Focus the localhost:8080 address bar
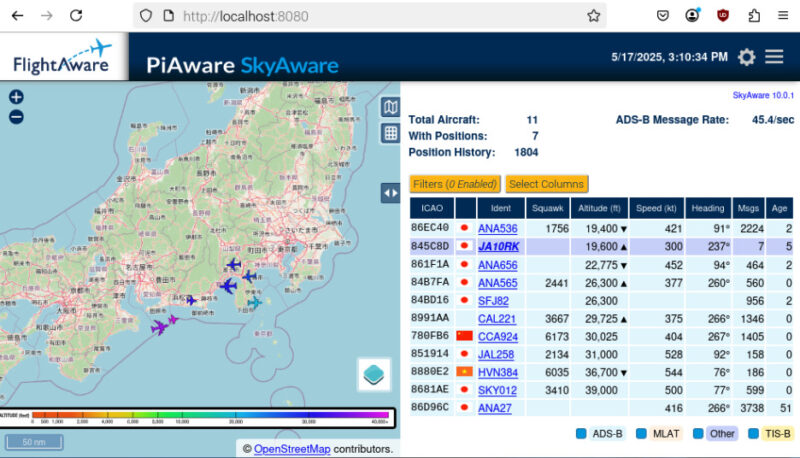 369,16
